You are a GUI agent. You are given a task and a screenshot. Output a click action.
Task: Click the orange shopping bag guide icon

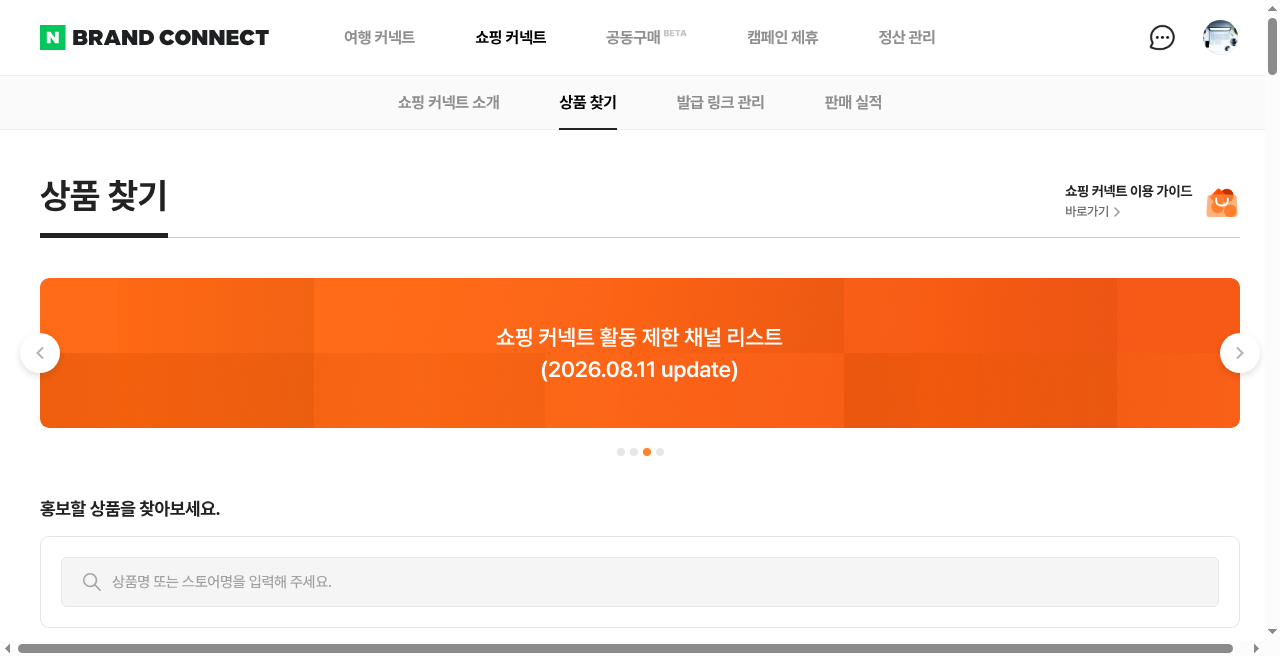1222,202
